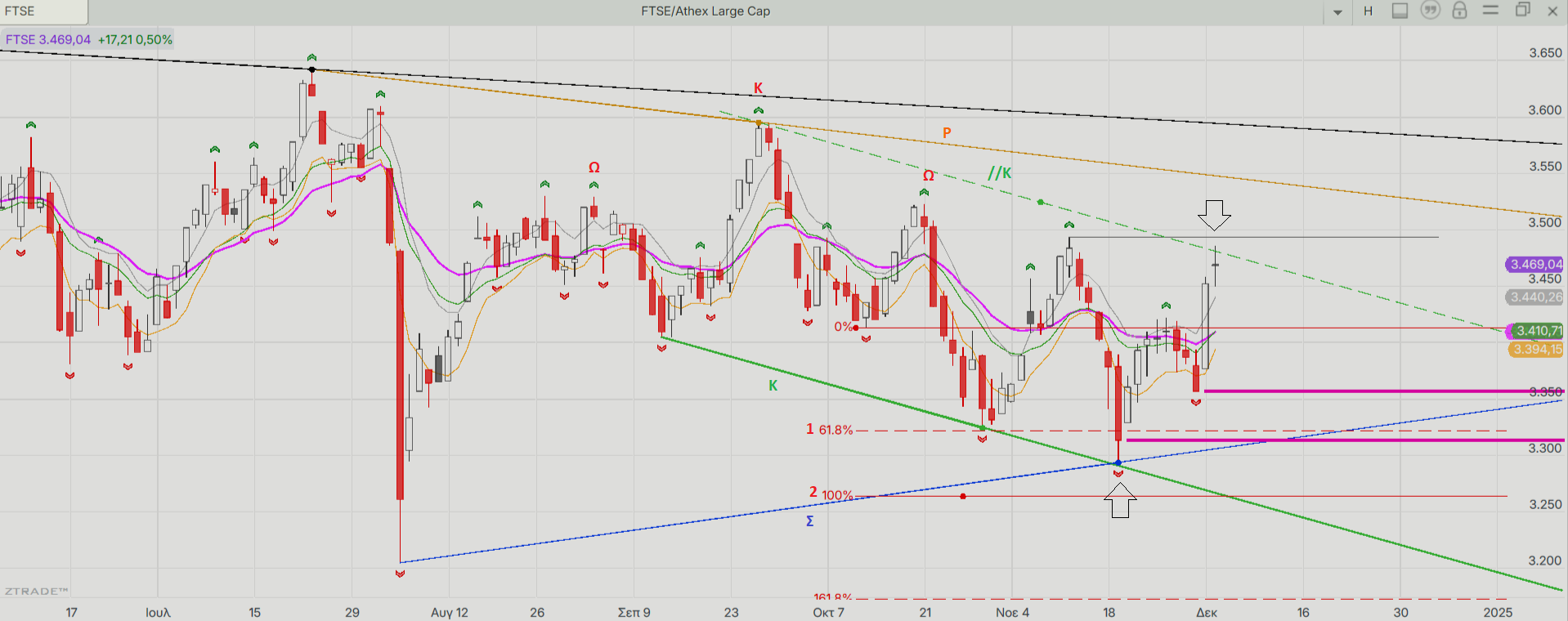Click the green //K parallel line label
This screenshot has height=621, width=1568.
click(x=999, y=172)
